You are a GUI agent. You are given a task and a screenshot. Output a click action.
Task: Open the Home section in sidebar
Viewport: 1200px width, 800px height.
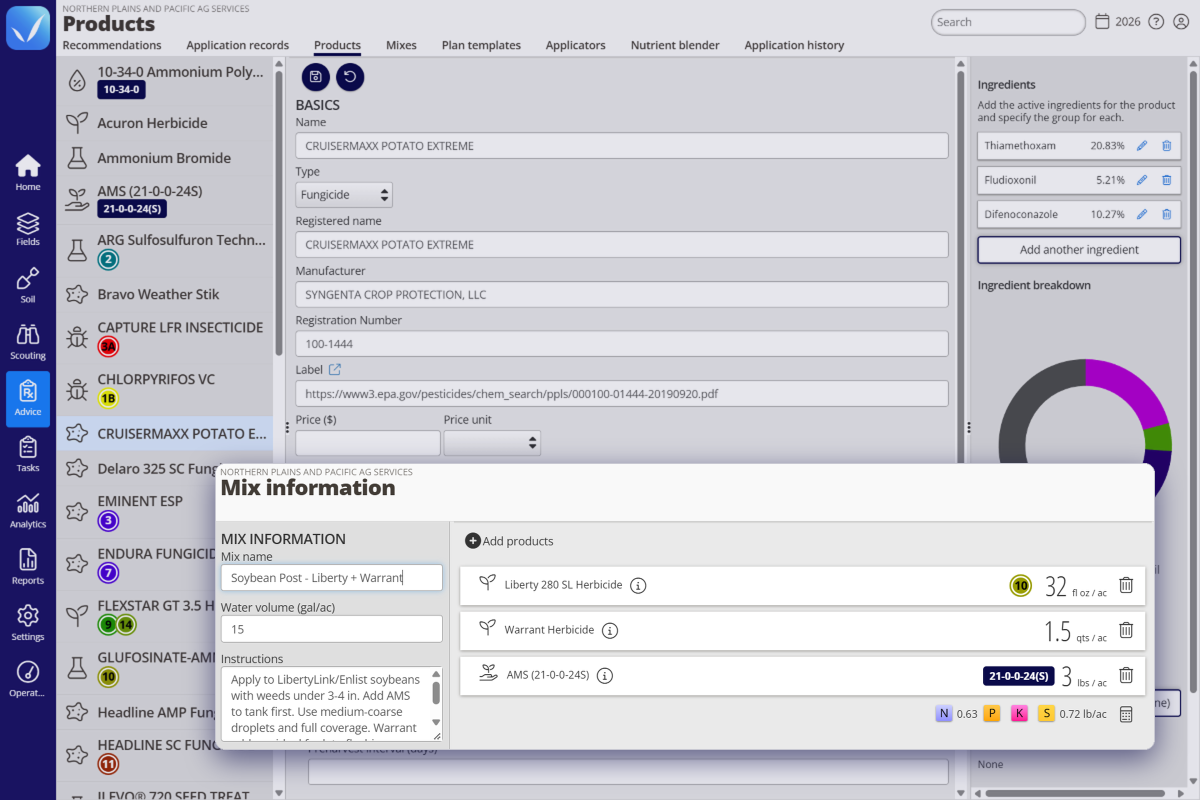(x=28, y=172)
